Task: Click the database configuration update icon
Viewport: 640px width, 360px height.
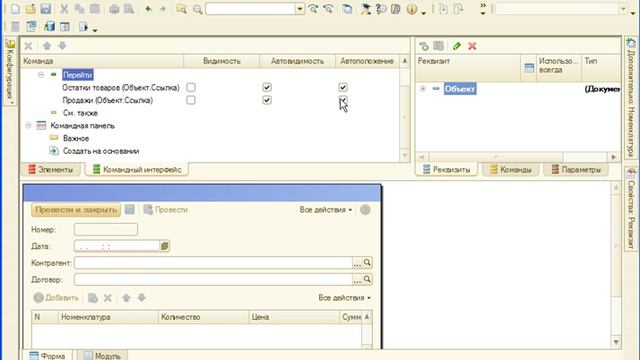Action: (49, 27)
